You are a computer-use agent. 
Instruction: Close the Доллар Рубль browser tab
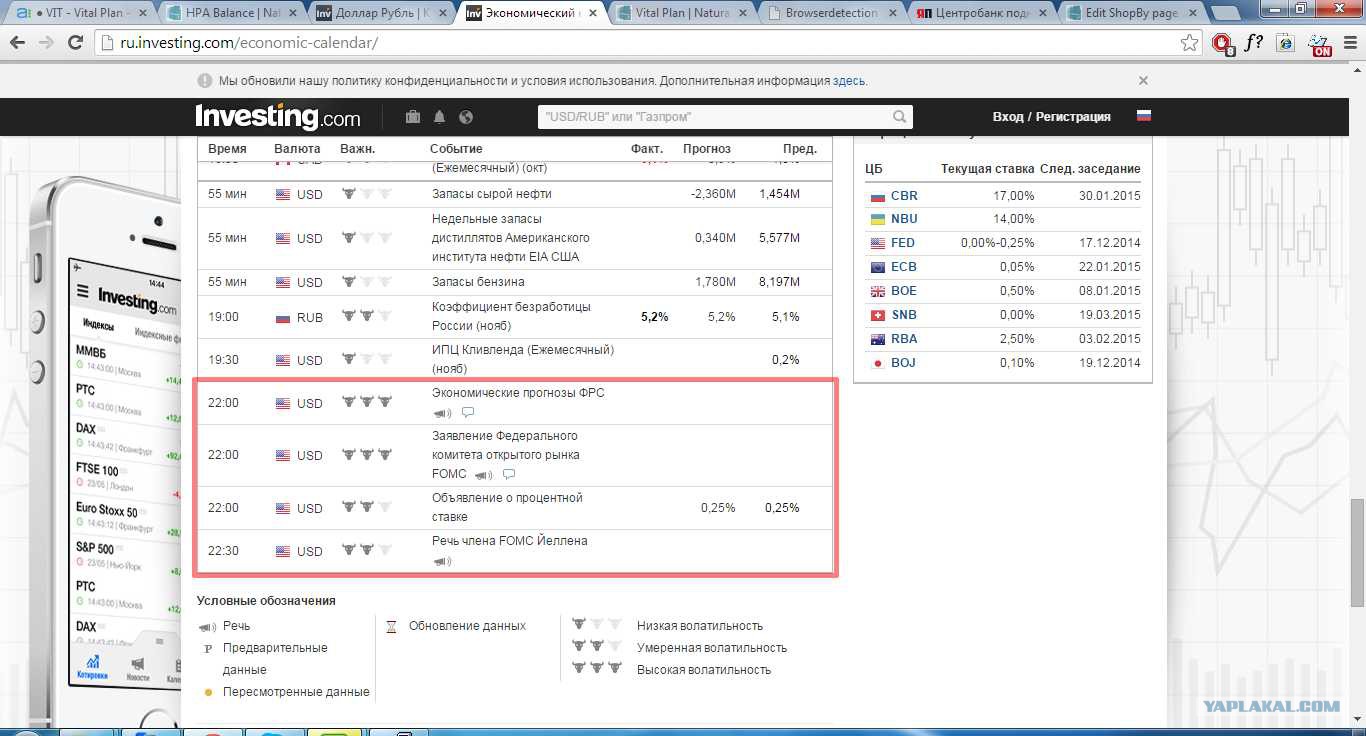tap(443, 13)
